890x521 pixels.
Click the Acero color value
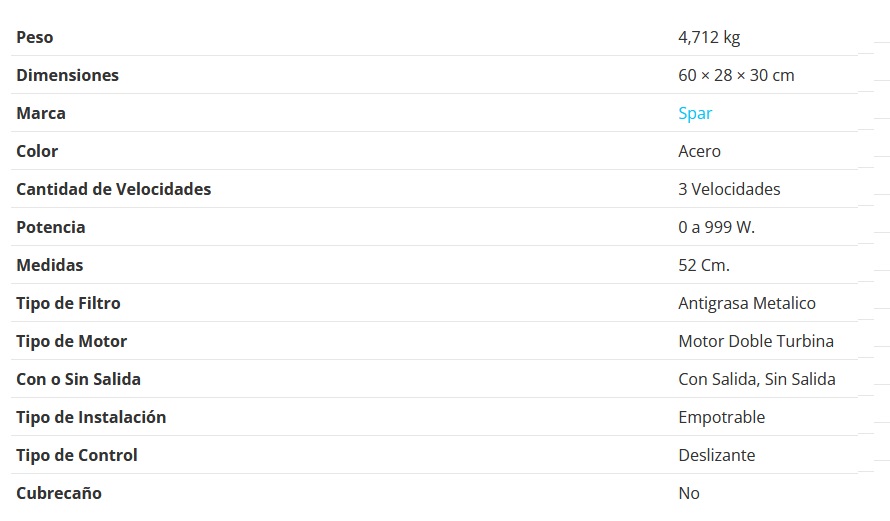pyautogui.click(x=699, y=152)
